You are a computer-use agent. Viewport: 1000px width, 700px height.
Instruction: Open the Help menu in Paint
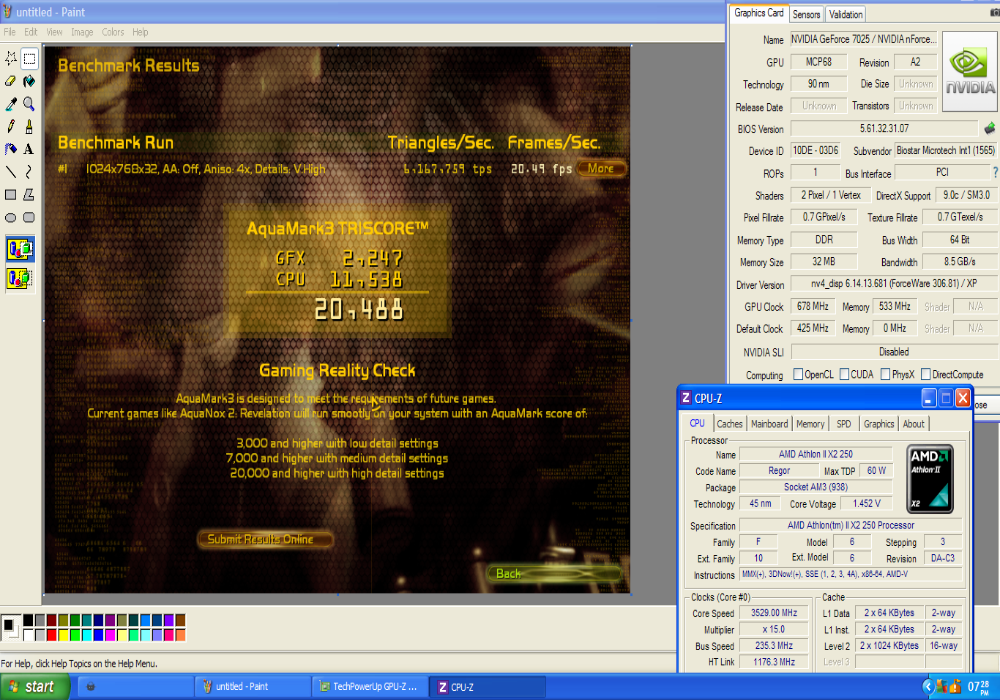coord(140,32)
